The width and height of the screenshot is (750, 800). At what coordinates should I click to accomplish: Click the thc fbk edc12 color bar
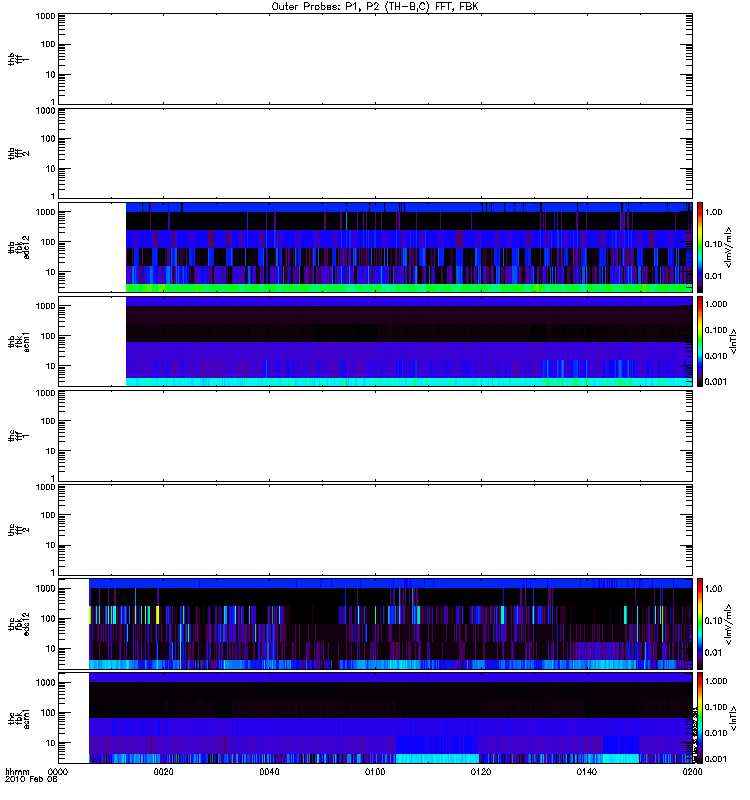(700, 624)
